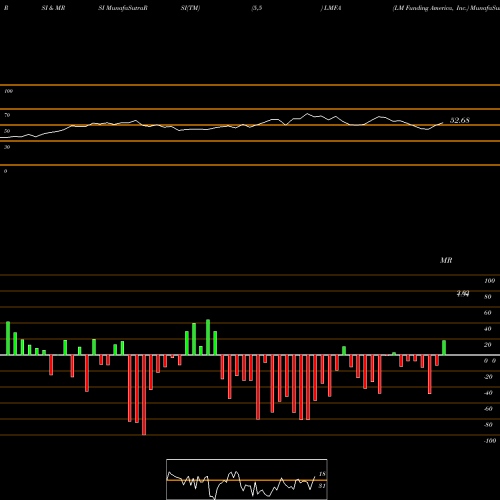Click the ') LMFA' ticker text in header
This screenshot has width=500, height=500.
pos(331,8)
